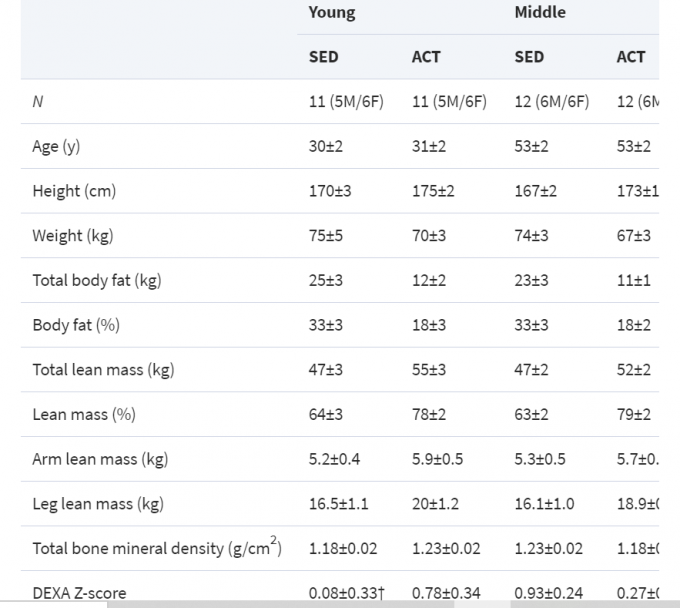Select the Arm lean mass (kg) label
680x608 pixels.
pyautogui.click(x=100, y=459)
